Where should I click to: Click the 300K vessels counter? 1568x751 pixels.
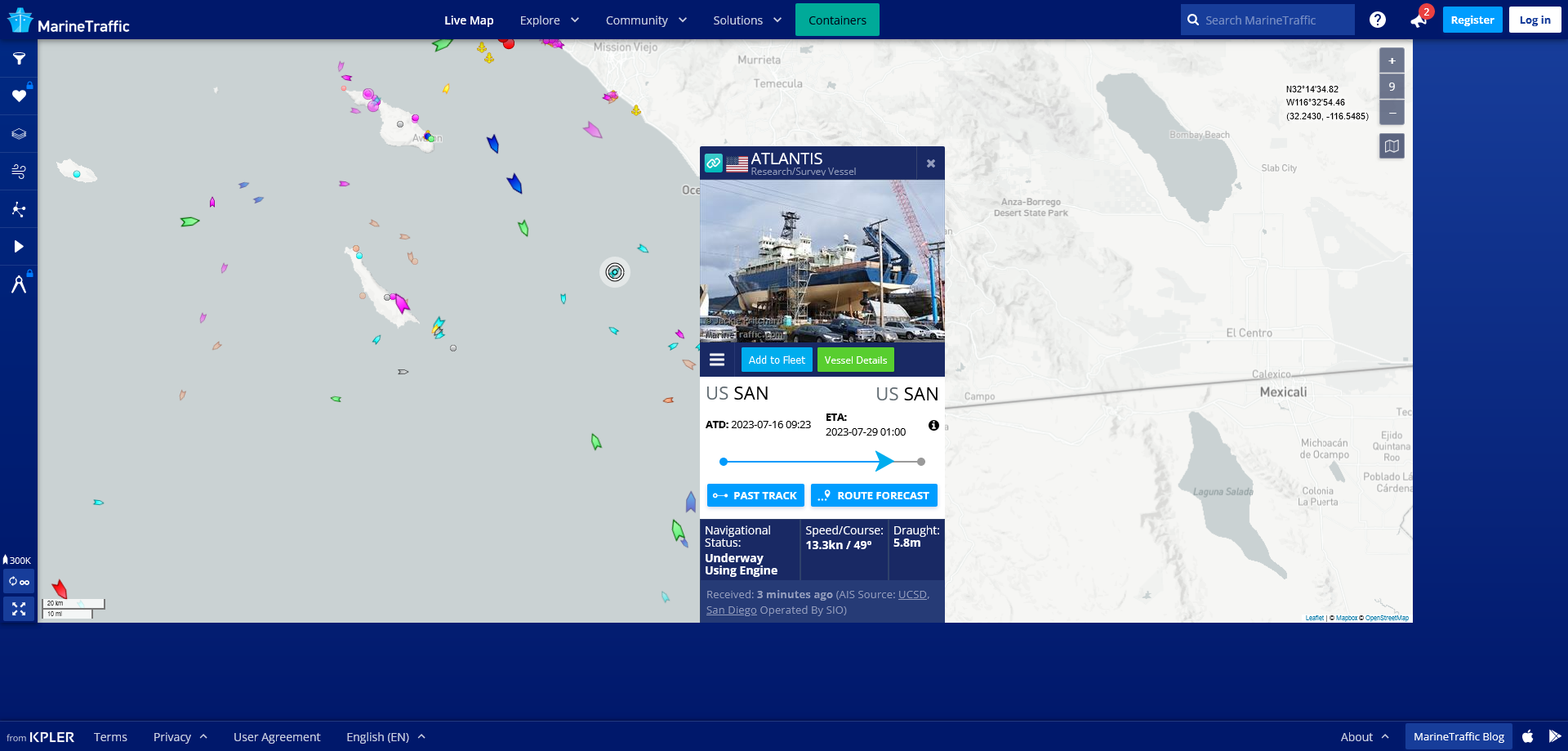[x=17, y=561]
